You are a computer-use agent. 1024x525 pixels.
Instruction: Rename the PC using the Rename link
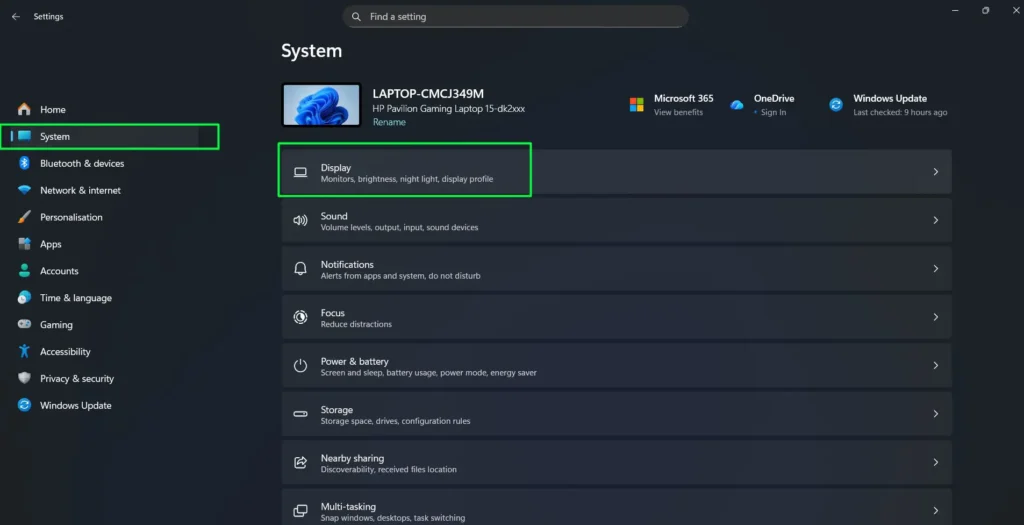point(389,122)
